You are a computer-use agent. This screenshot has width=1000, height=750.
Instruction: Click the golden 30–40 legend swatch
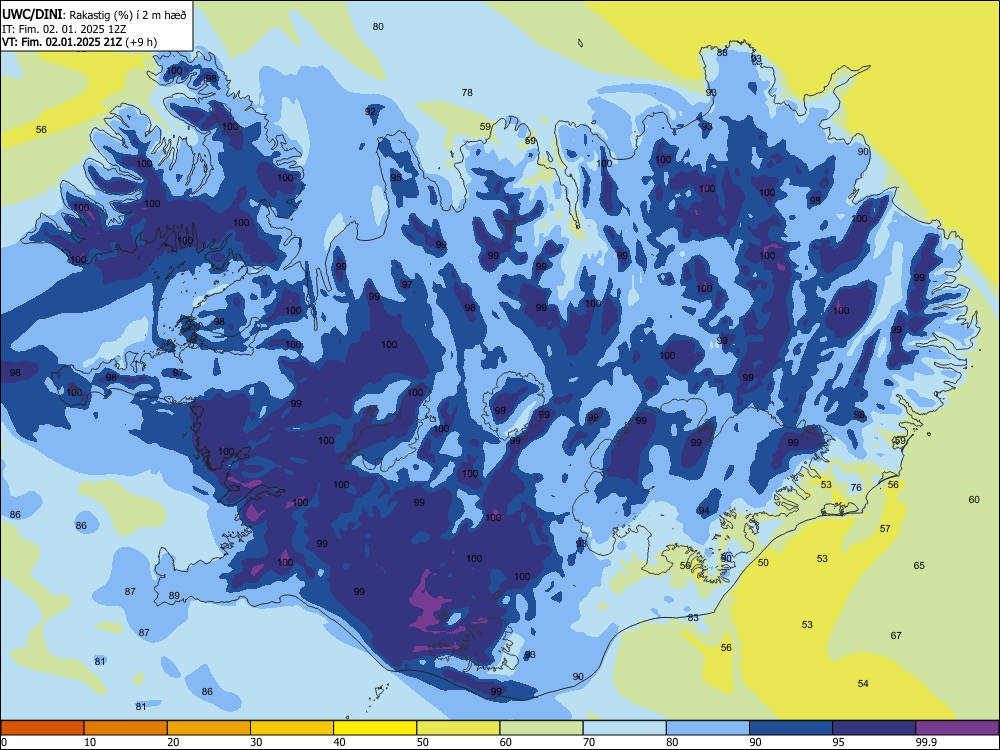pos(292,728)
